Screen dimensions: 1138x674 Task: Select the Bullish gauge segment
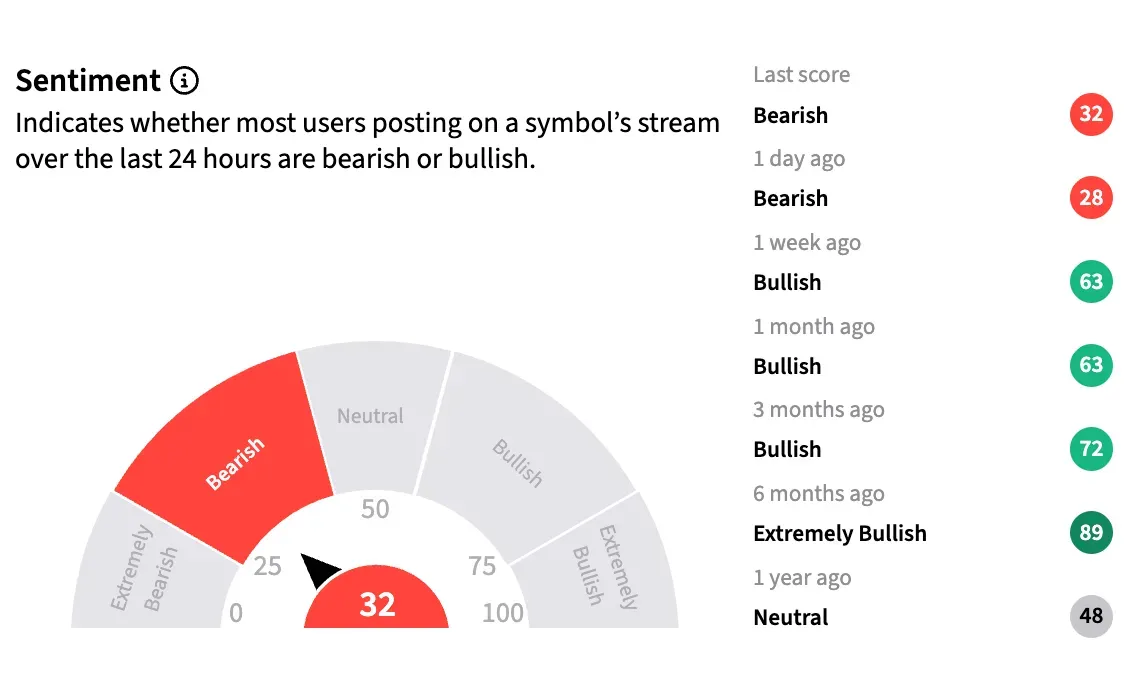(518, 460)
